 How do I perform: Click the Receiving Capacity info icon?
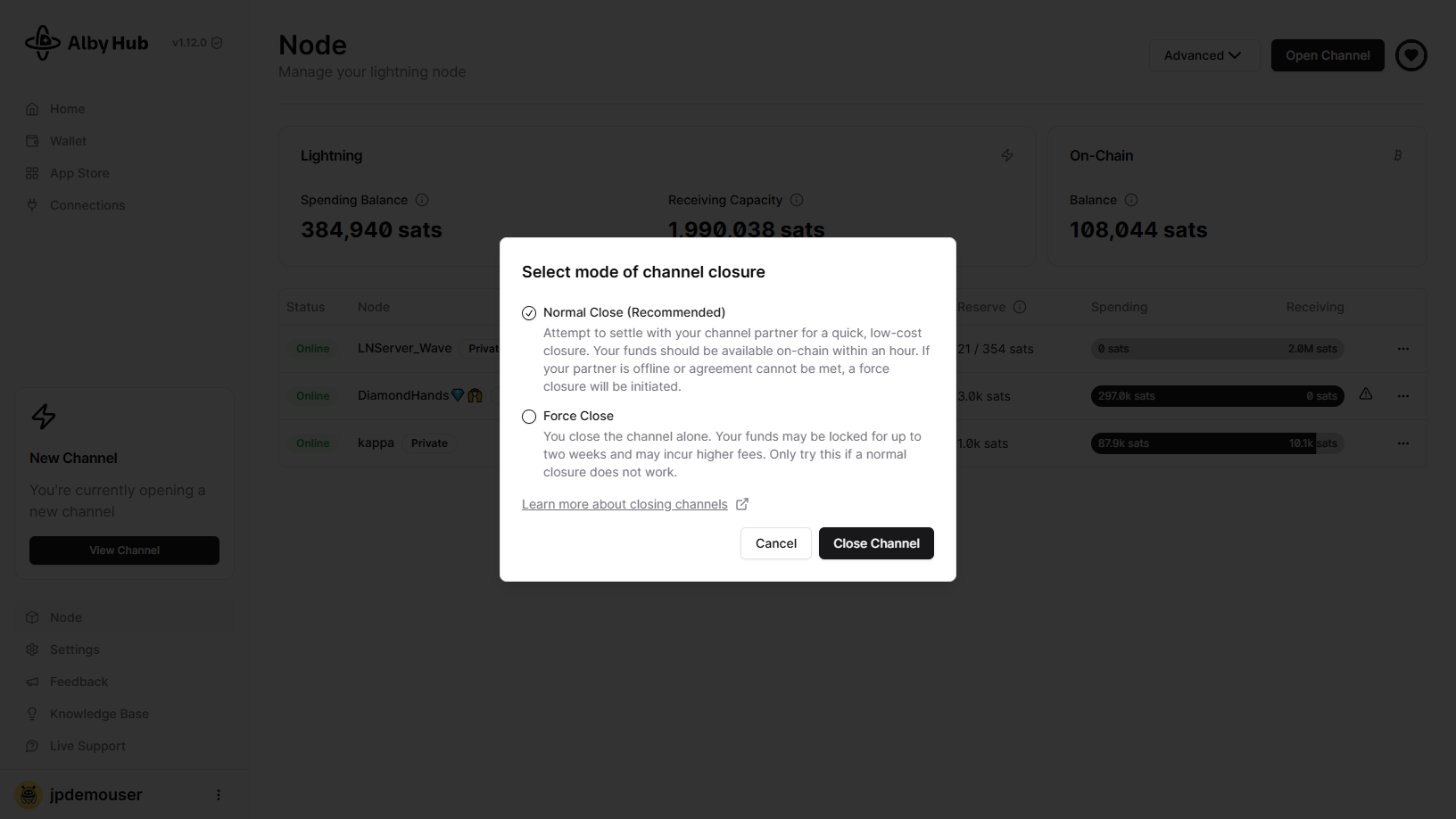point(797,200)
